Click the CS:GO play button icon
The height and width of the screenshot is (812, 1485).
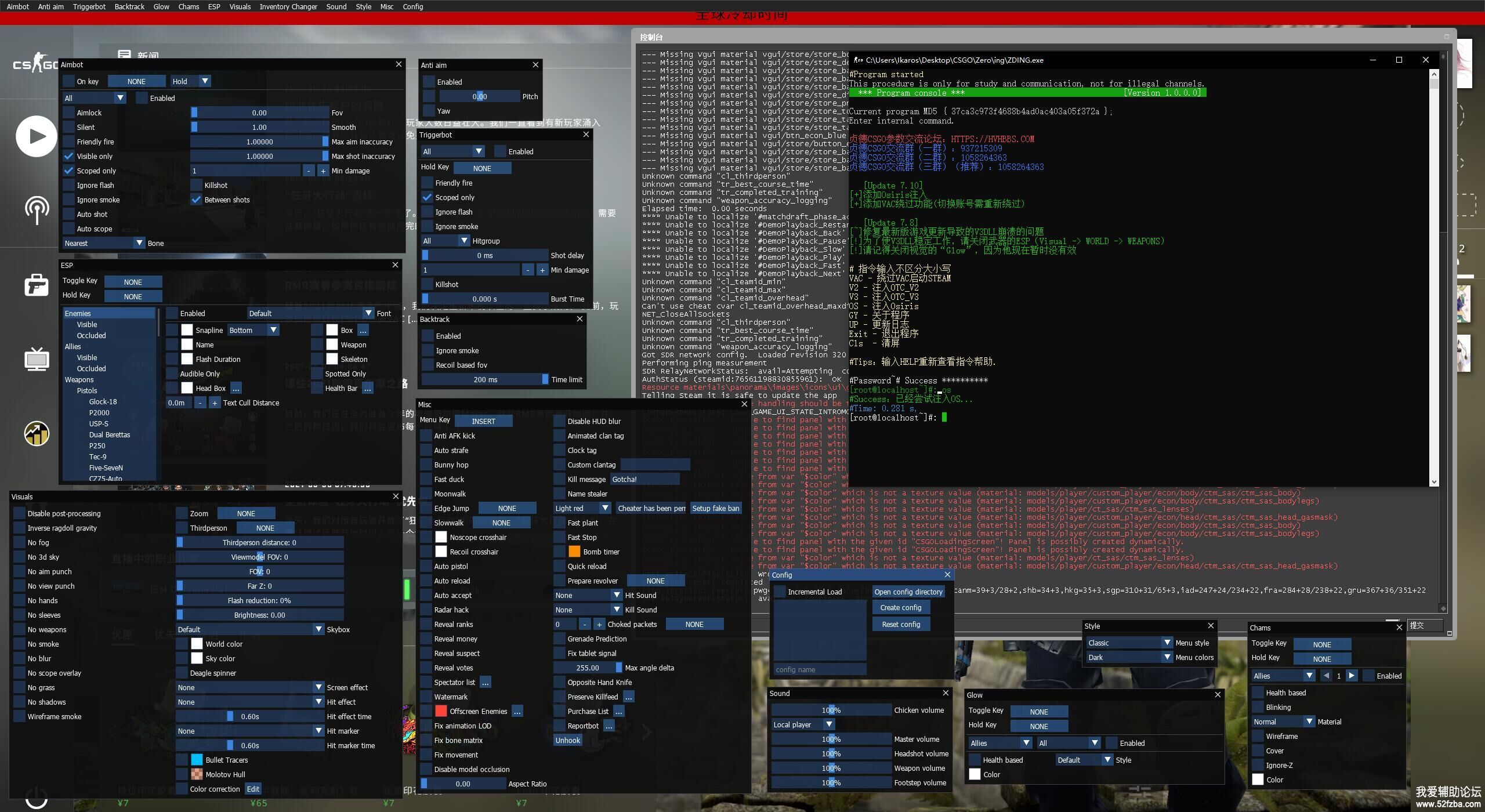(x=36, y=136)
